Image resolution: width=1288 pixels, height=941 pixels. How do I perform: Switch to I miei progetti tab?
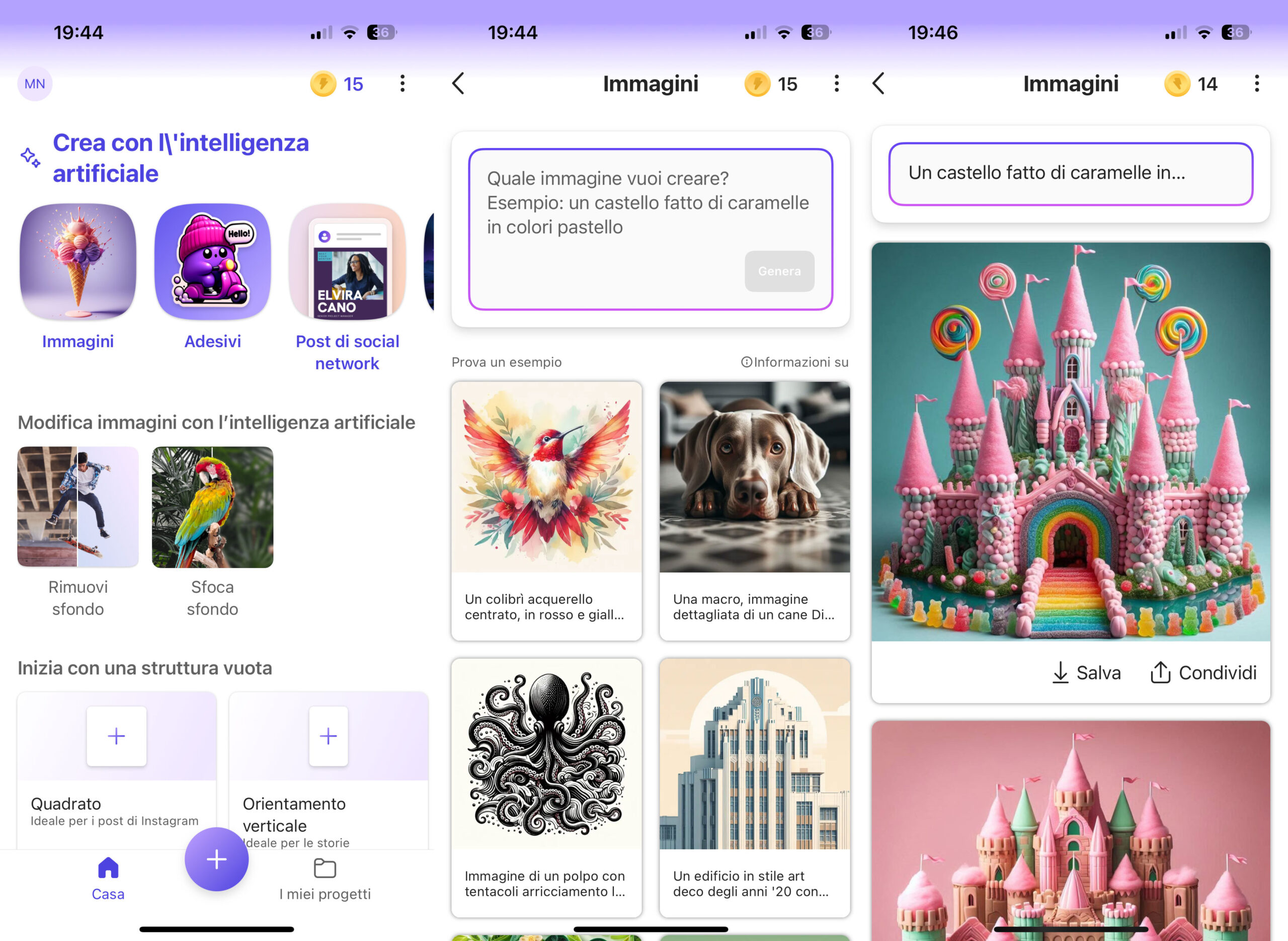click(x=325, y=878)
